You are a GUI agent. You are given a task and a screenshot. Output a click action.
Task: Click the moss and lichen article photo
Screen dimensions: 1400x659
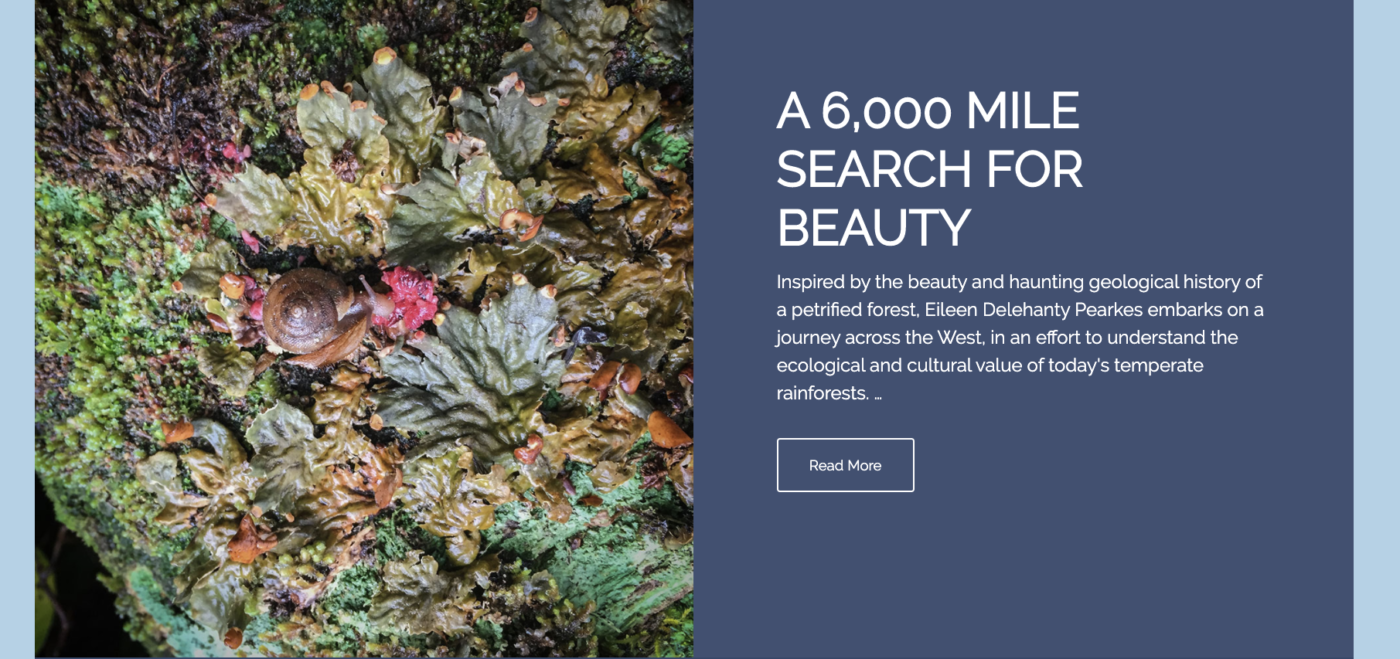(x=364, y=329)
